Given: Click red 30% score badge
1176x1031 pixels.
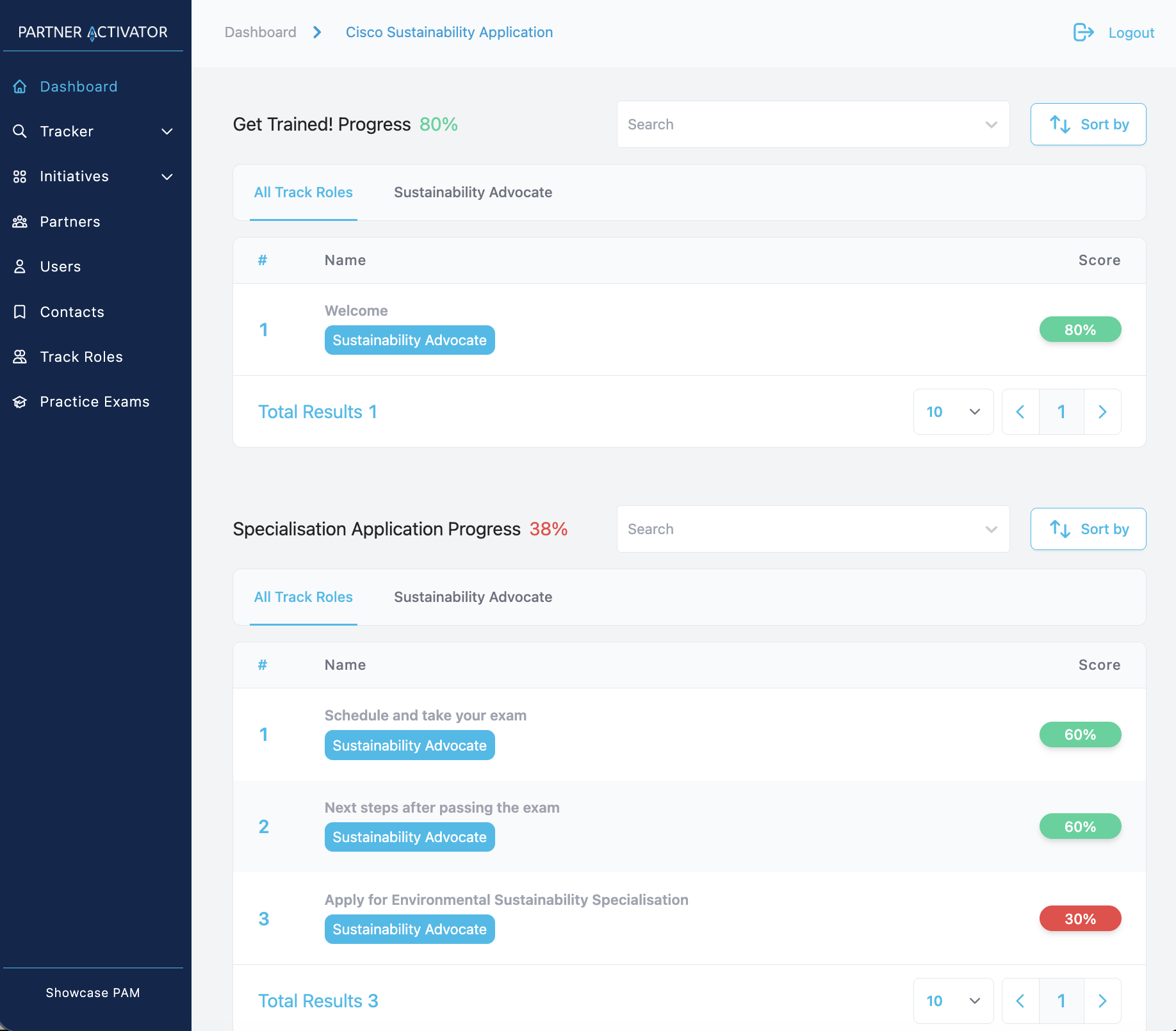Looking at the screenshot, I should click(1080, 919).
